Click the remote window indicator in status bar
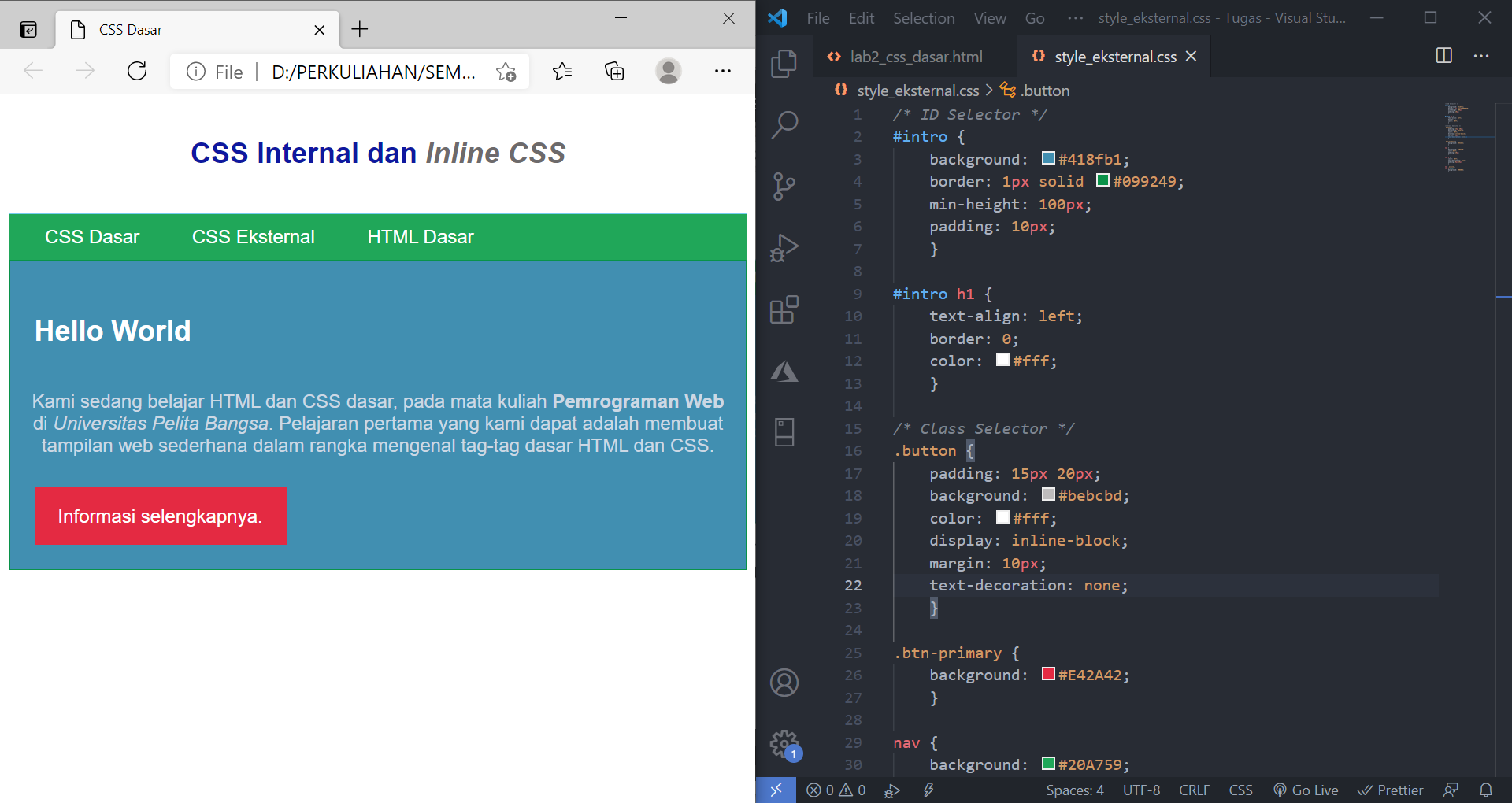 776,790
